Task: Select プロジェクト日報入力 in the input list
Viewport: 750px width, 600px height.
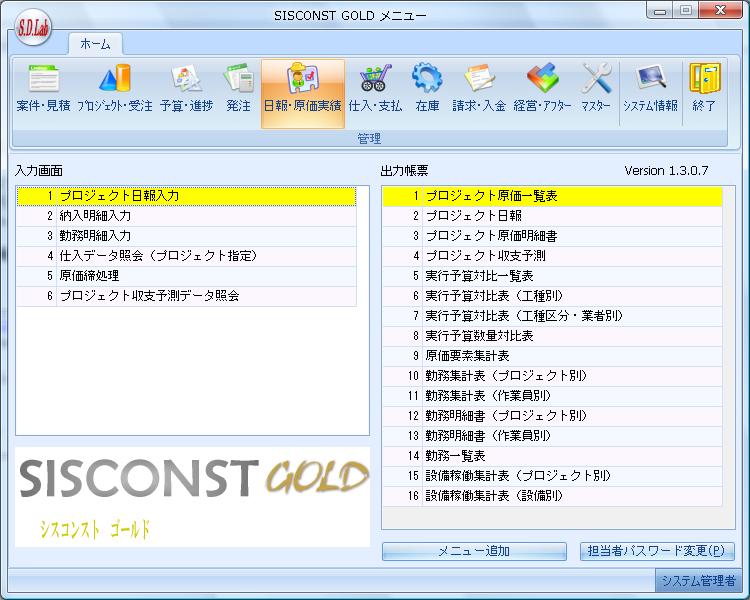Action: click(187, 196)
